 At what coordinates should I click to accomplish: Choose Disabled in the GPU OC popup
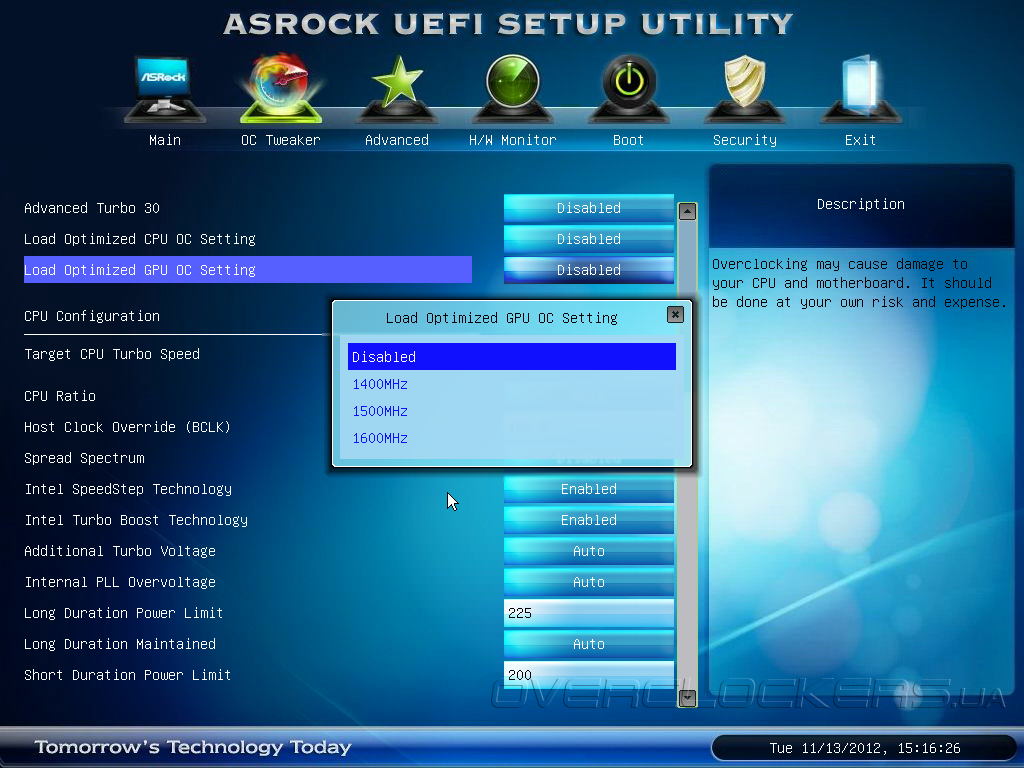pyautogui.click(x=512, y=357)
